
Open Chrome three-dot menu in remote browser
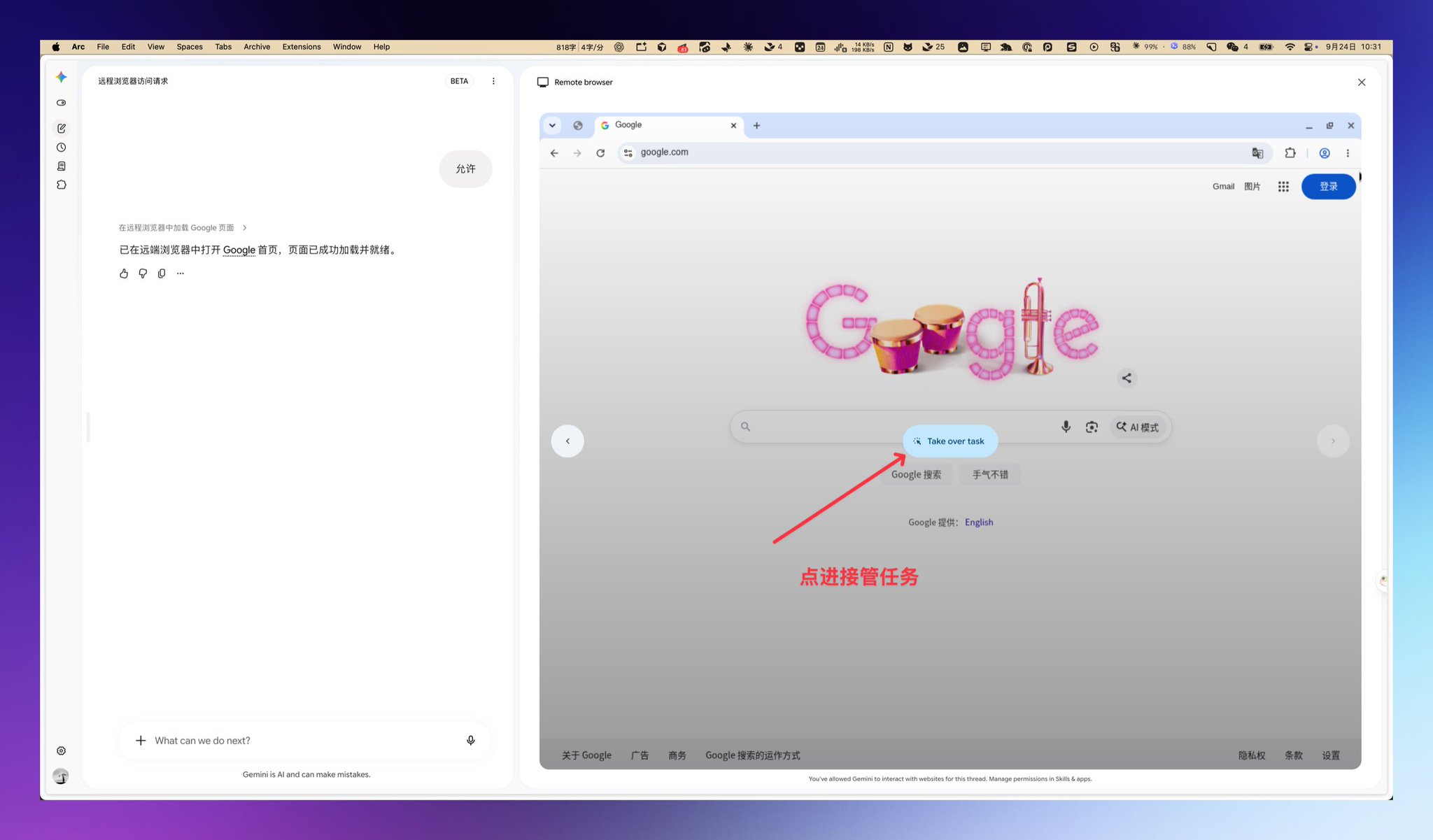pos(1348,152)
